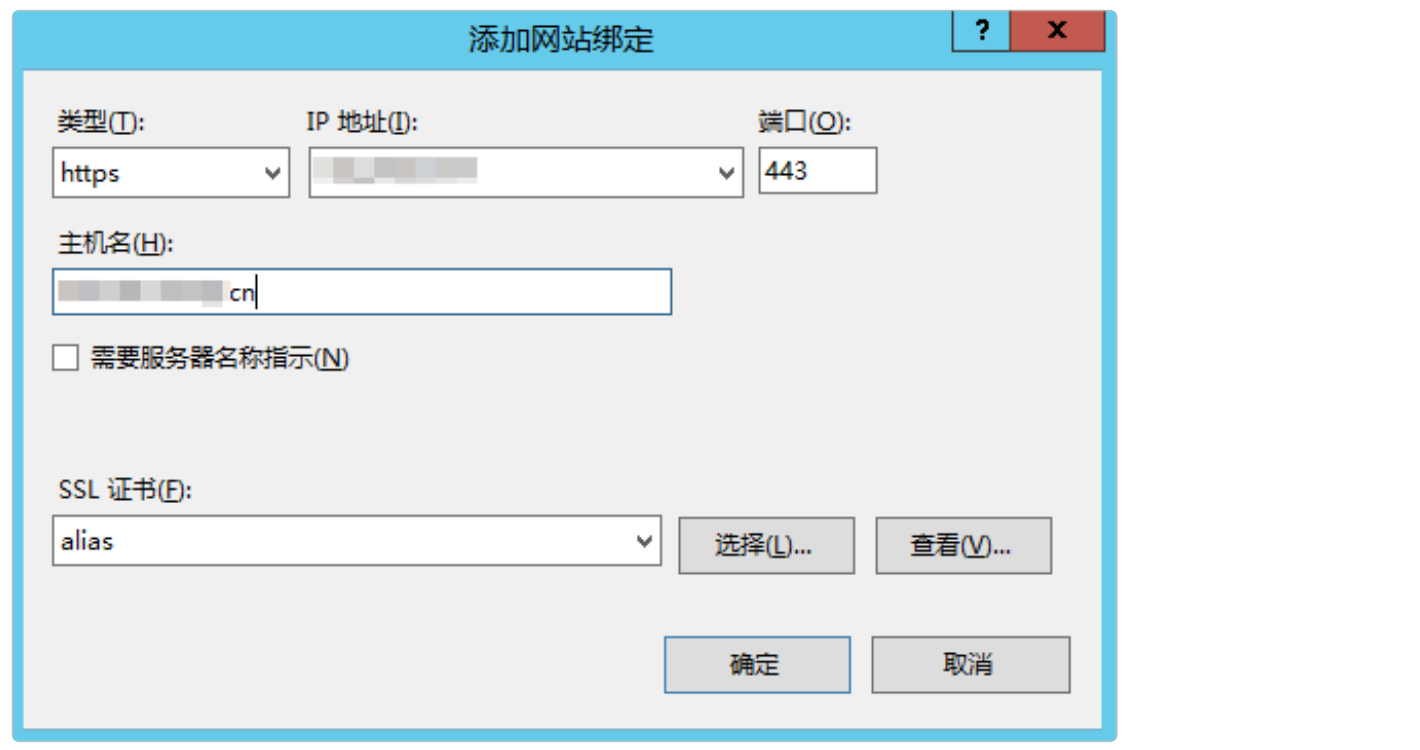Click the SSL 证书(F) label
The image size is (1420, 750).
[x=123, y=491]
